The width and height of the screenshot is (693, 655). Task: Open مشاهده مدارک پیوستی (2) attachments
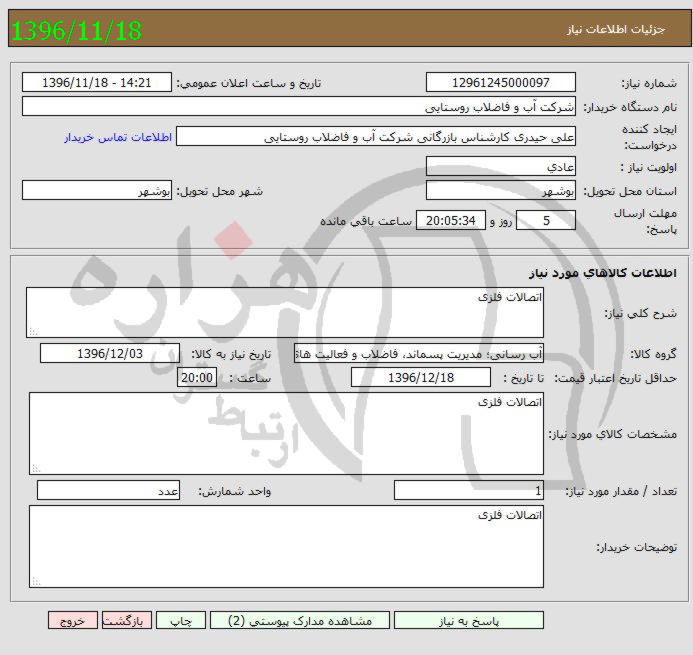(300, 621)
